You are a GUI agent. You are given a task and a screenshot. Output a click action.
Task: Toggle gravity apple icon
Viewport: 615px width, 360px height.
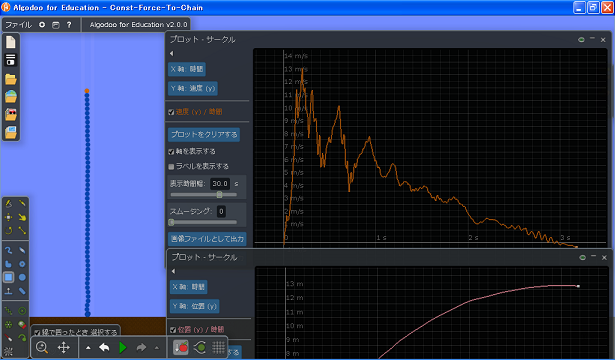(x=181, y=347)
